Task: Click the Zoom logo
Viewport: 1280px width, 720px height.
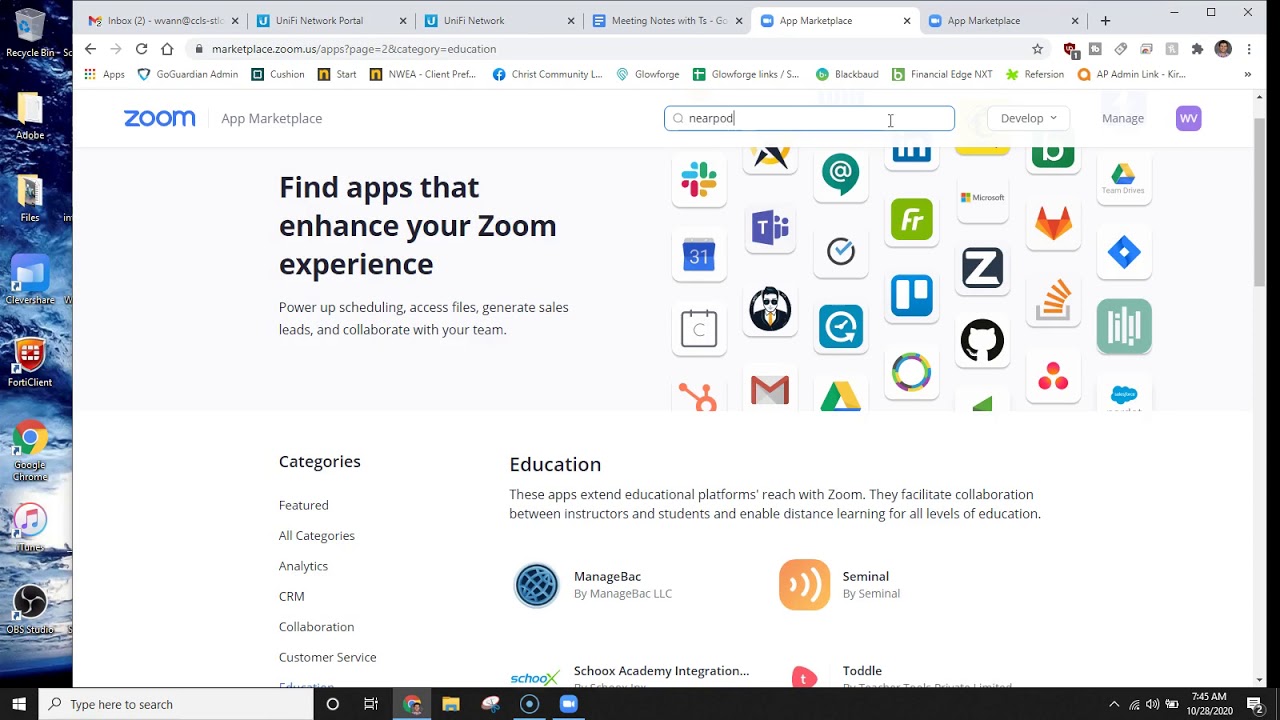Action: coord(160,118)
